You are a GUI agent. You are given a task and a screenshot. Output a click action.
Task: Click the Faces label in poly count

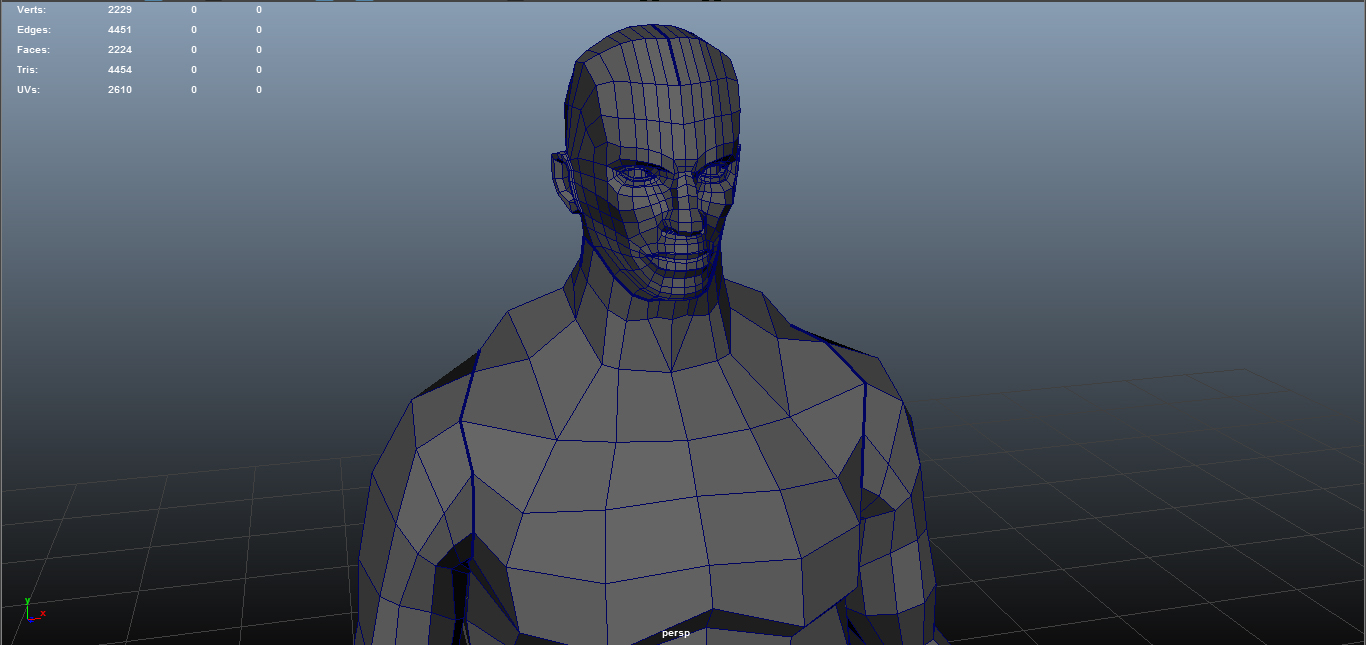(x=32, y=50)
